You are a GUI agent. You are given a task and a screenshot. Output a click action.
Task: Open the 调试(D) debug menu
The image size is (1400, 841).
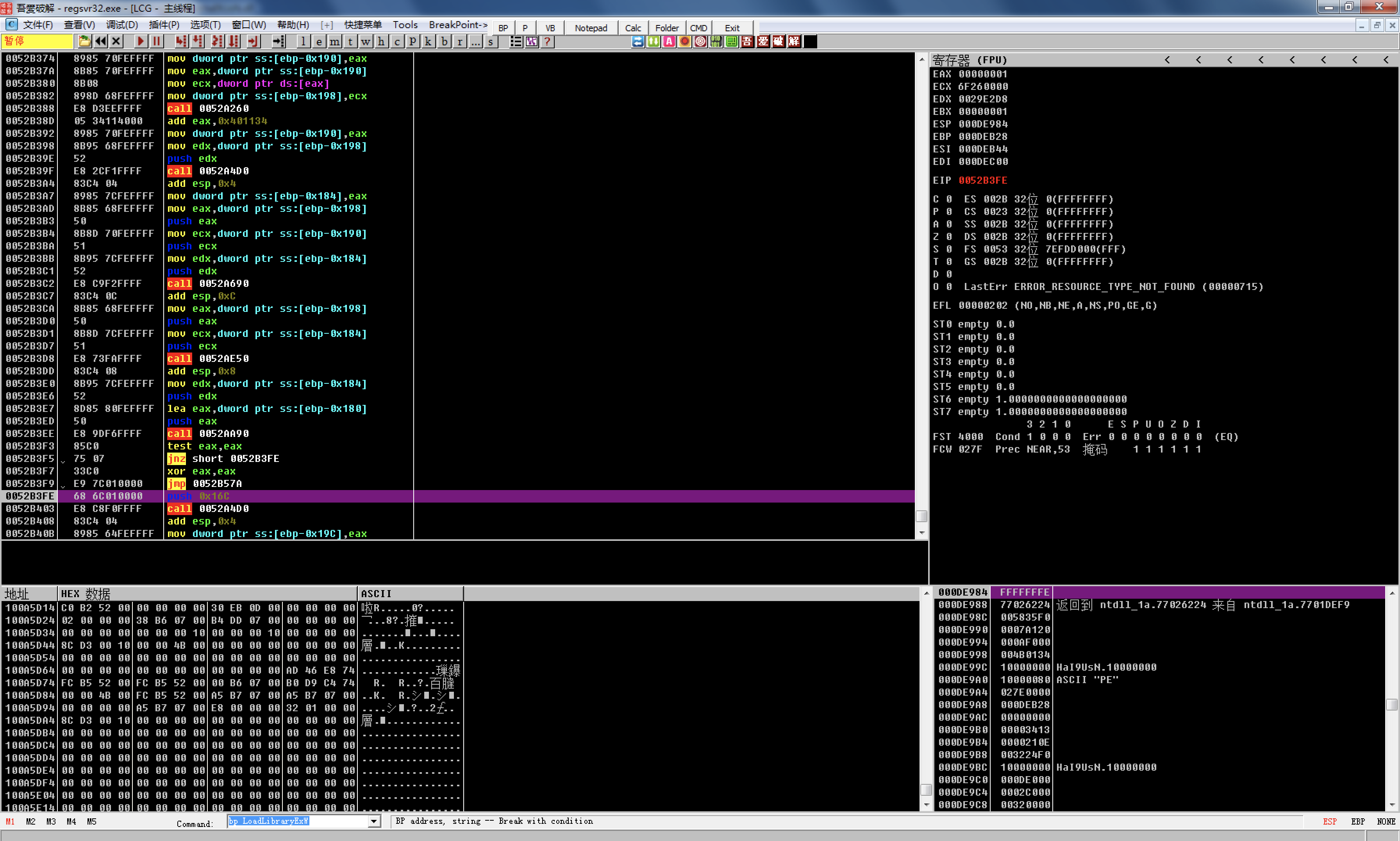point(122,25)
